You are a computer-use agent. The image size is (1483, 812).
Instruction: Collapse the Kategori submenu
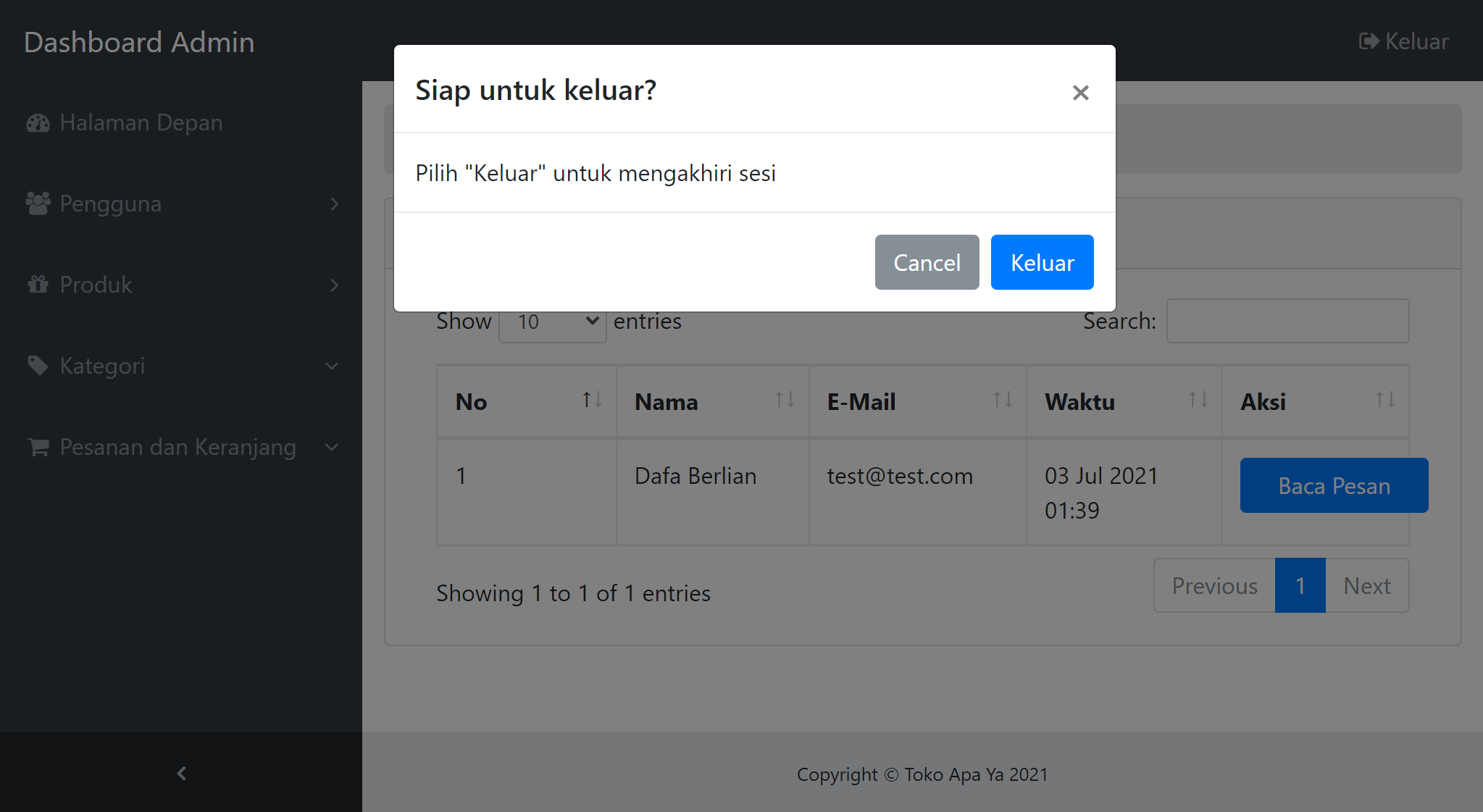(x=333, y=366)
